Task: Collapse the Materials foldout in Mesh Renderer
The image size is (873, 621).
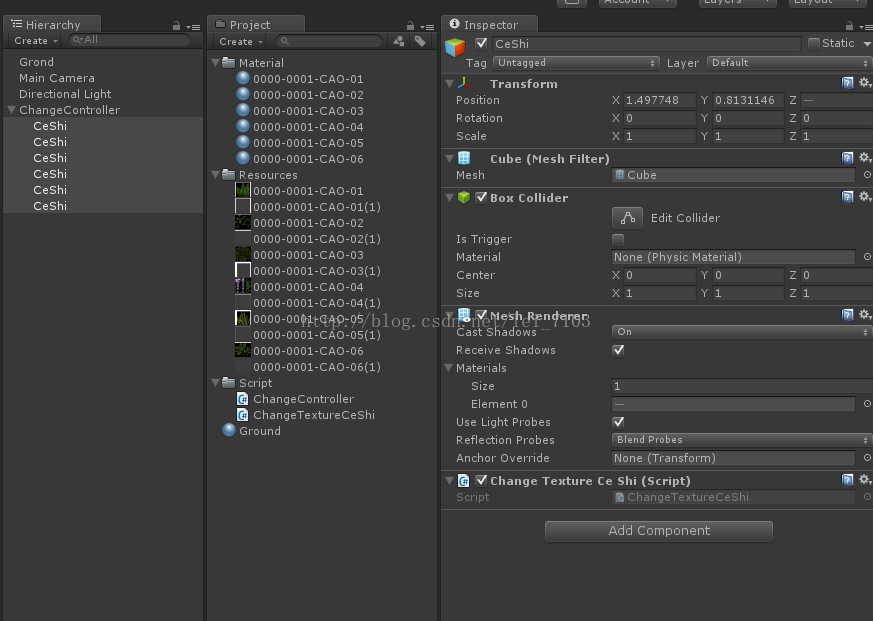Action: coord(449,368)
